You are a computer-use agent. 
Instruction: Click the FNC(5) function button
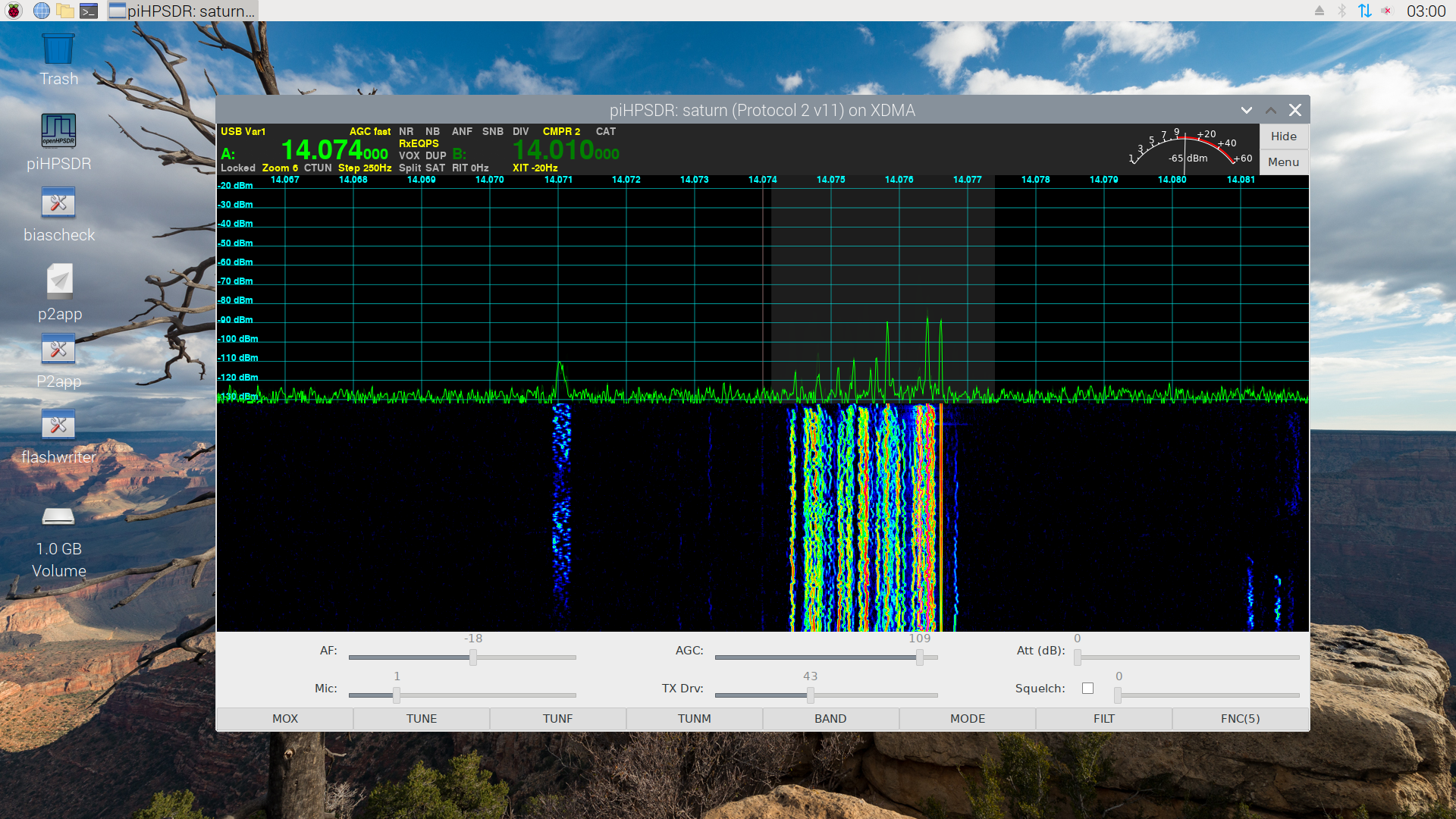pos(1241,719)
